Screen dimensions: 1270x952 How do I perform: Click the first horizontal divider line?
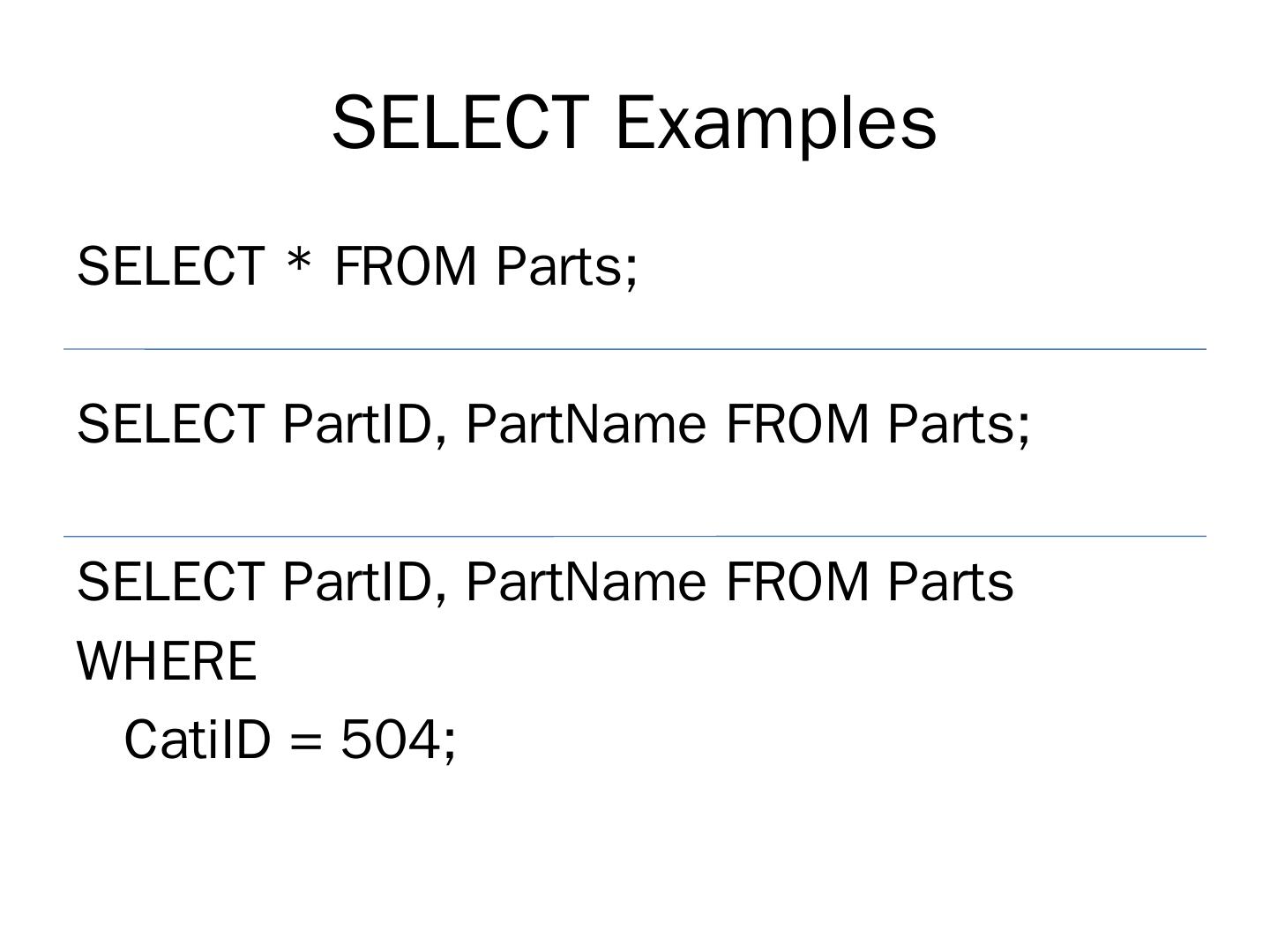click(x=635, y=349)
